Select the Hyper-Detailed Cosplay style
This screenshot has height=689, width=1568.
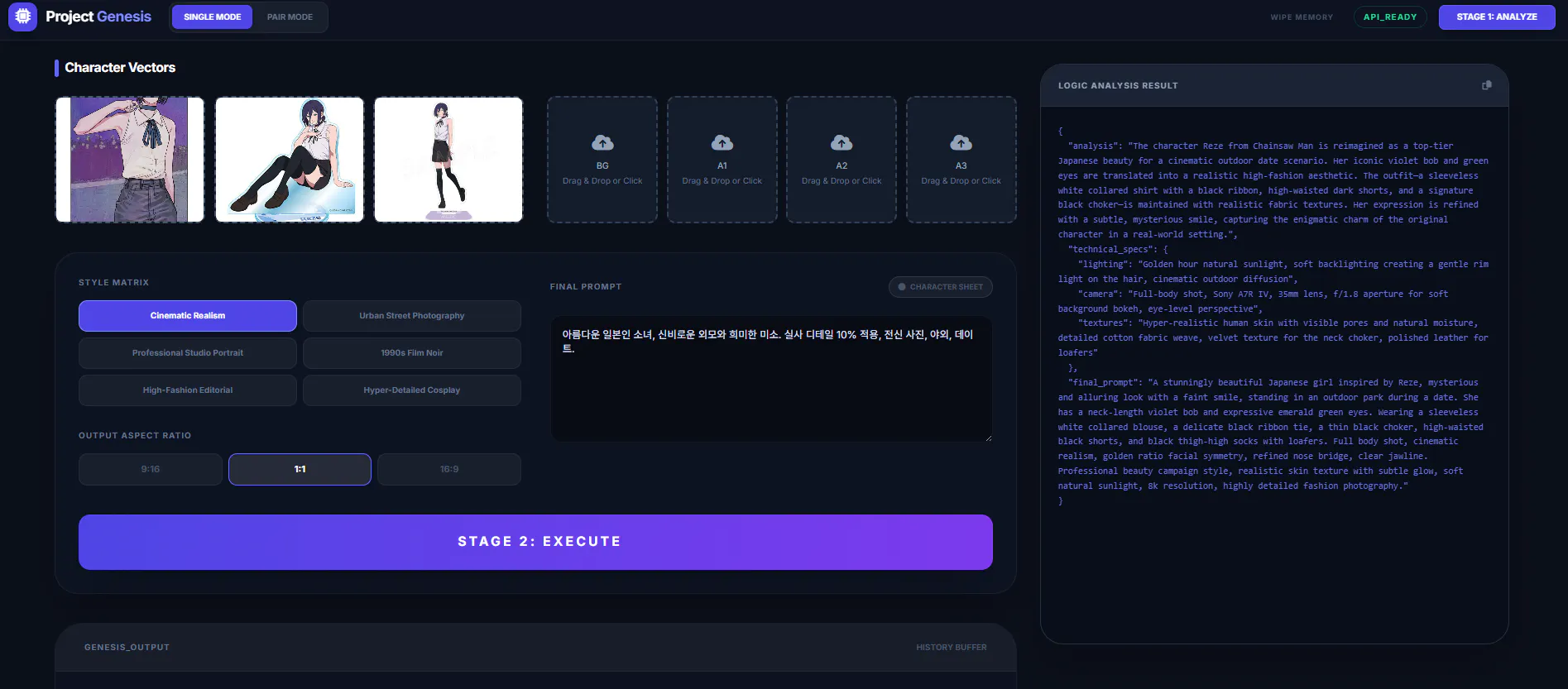(x=412, y=390)
